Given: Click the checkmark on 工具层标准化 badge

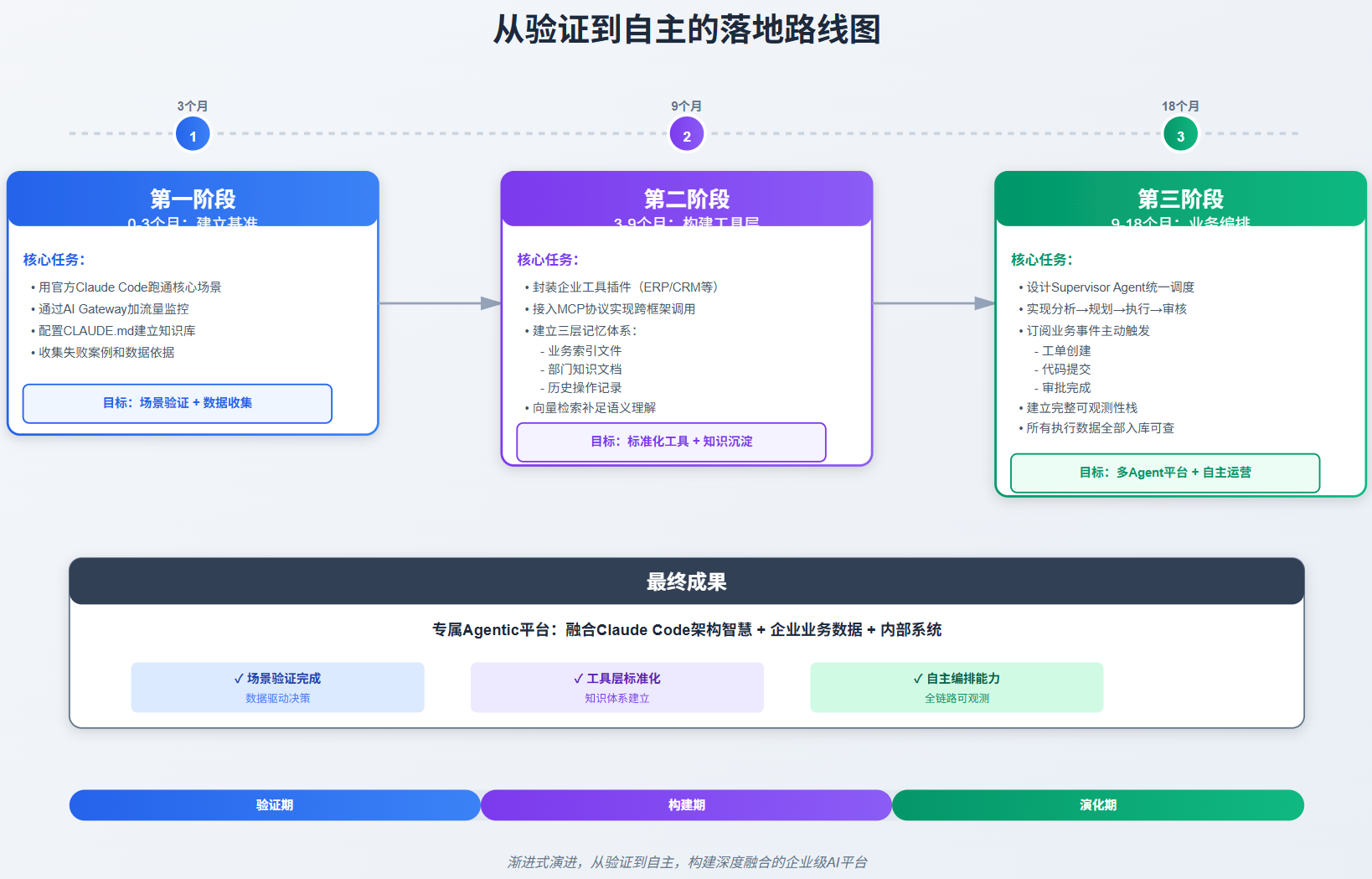Looking at the screenshot, I should [x=576, y=679].
